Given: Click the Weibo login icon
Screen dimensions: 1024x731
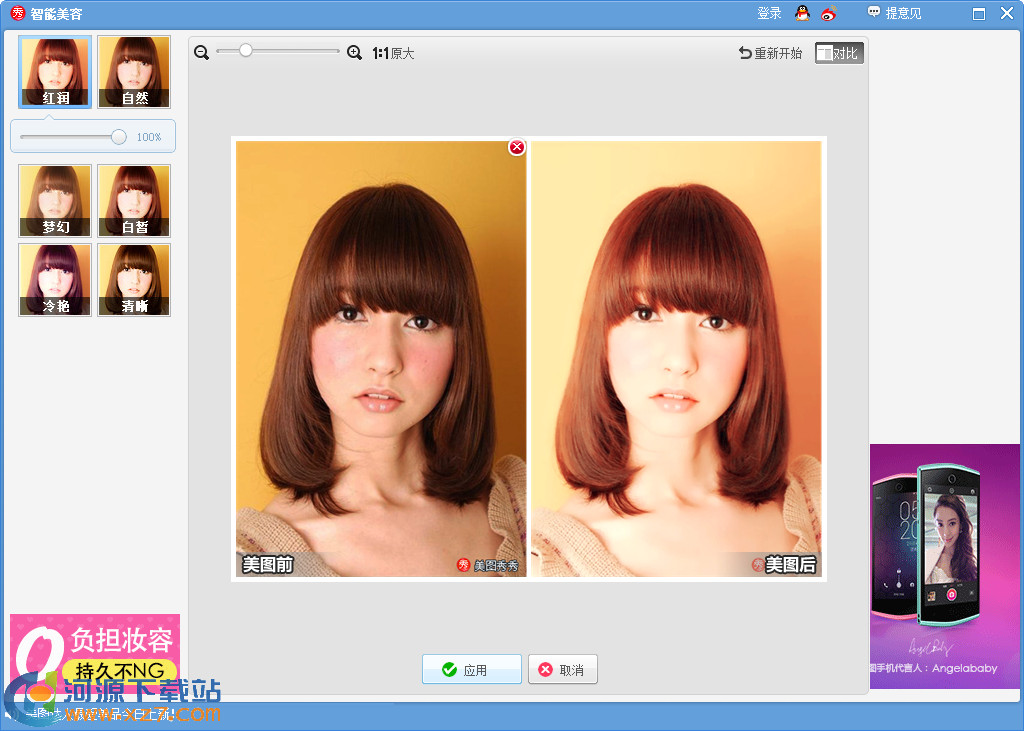Looking at the screenshot, I should [x=828, y=14].
